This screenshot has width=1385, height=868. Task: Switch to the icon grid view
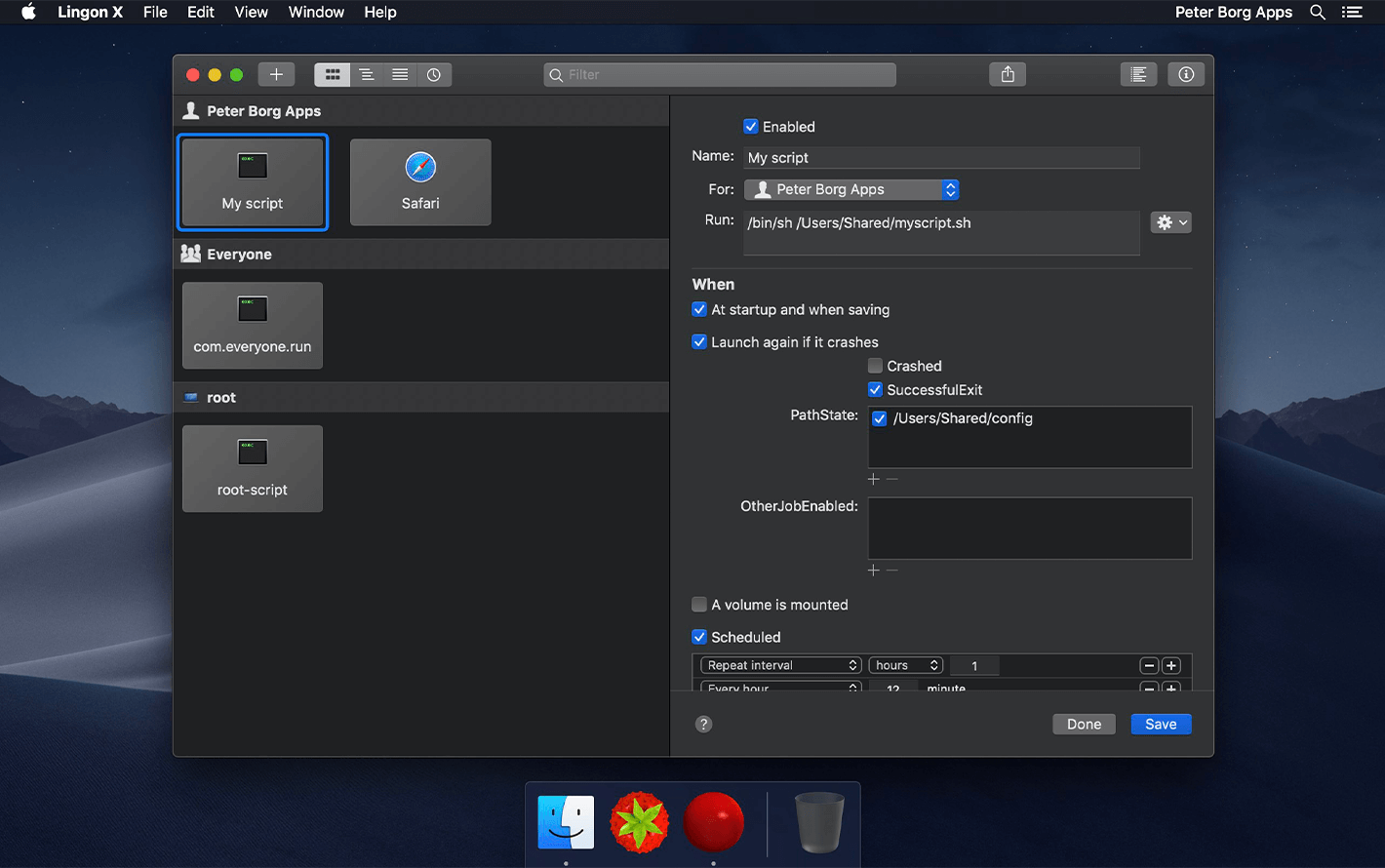pyautogui.click(x=333, y=74)
